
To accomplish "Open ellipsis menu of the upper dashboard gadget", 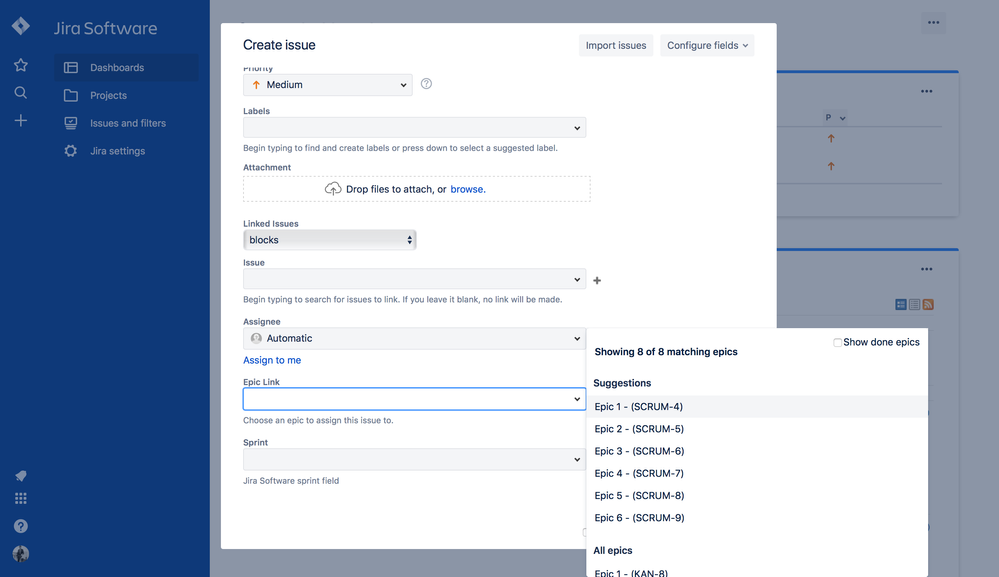I will pos(926,91).
